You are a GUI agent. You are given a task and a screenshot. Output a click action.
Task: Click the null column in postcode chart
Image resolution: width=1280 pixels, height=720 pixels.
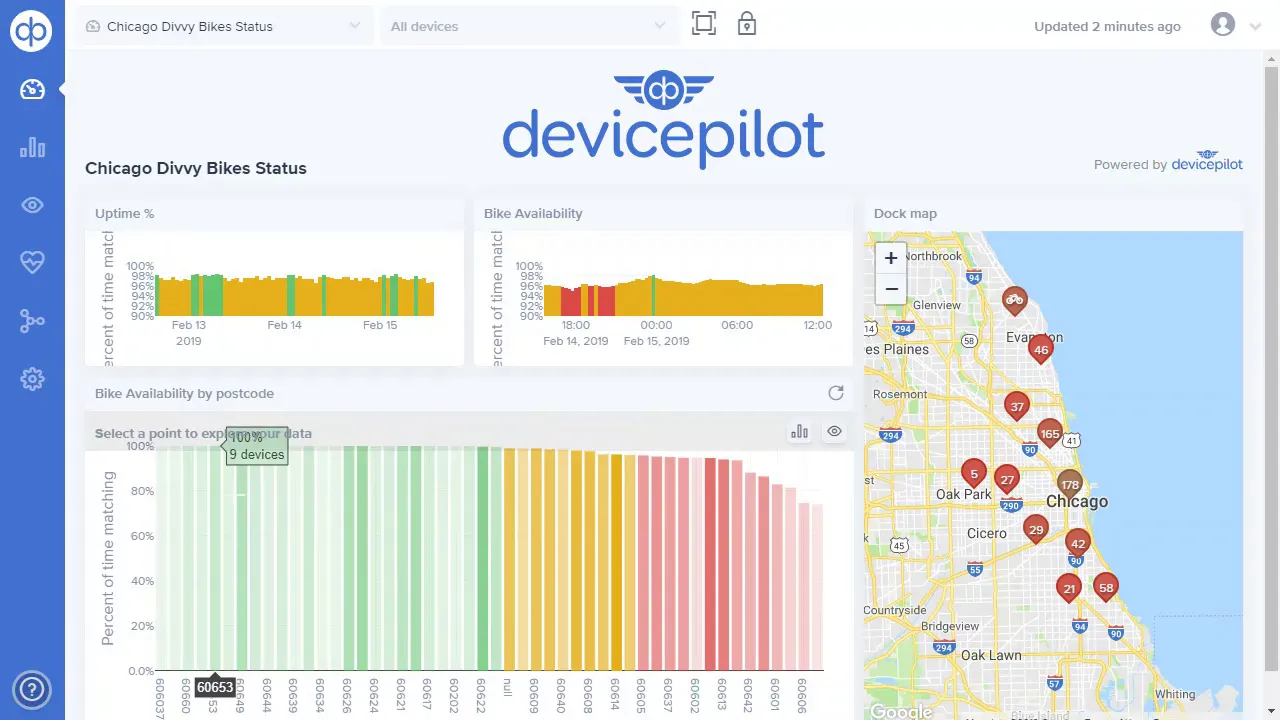pyautogui.click(x=509, y=560)
